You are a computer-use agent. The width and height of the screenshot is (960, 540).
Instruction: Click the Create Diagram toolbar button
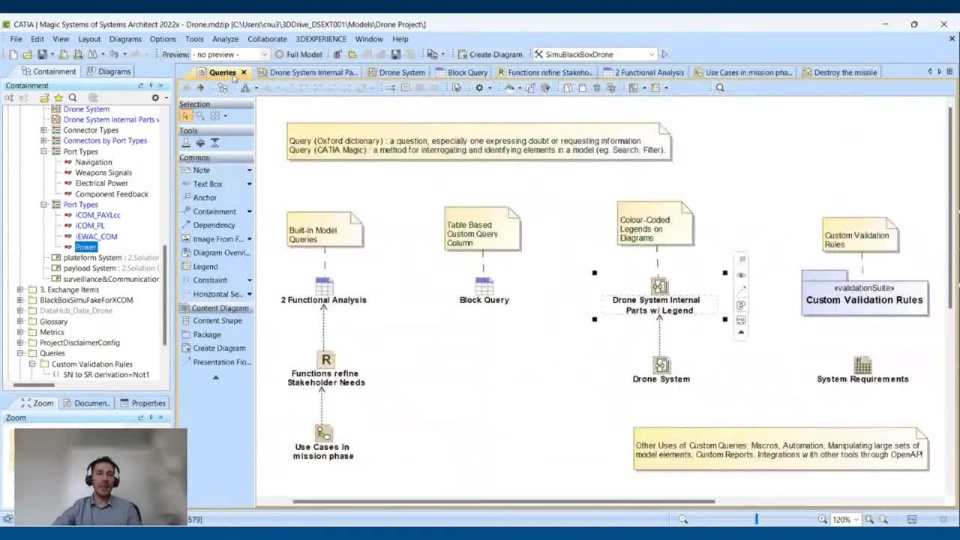[x=490, y=54]
